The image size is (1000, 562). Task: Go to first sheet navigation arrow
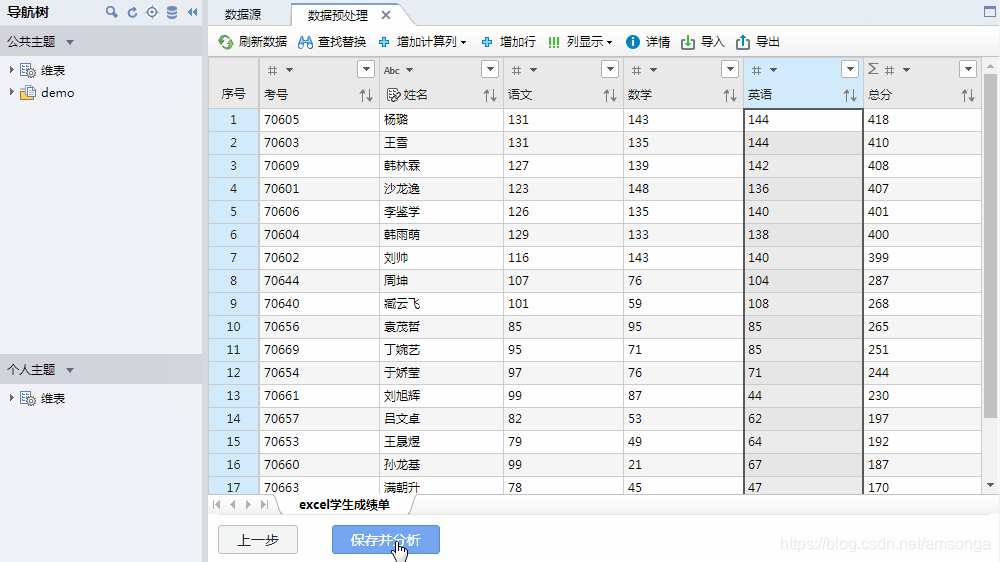click(x=217, y=505)
